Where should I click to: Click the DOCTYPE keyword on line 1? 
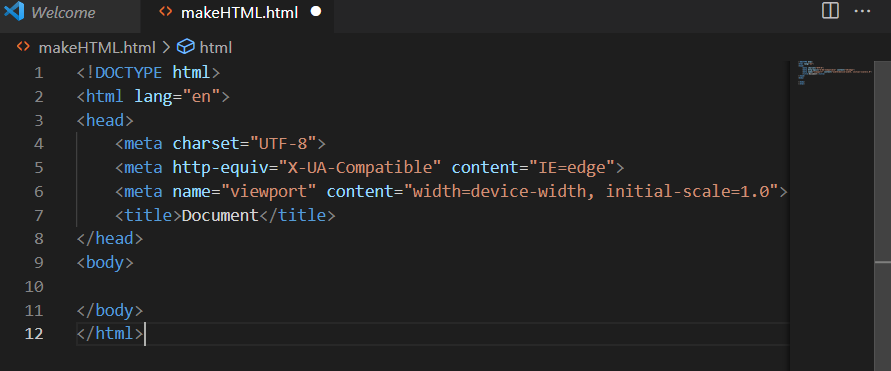tap(129, 73)
